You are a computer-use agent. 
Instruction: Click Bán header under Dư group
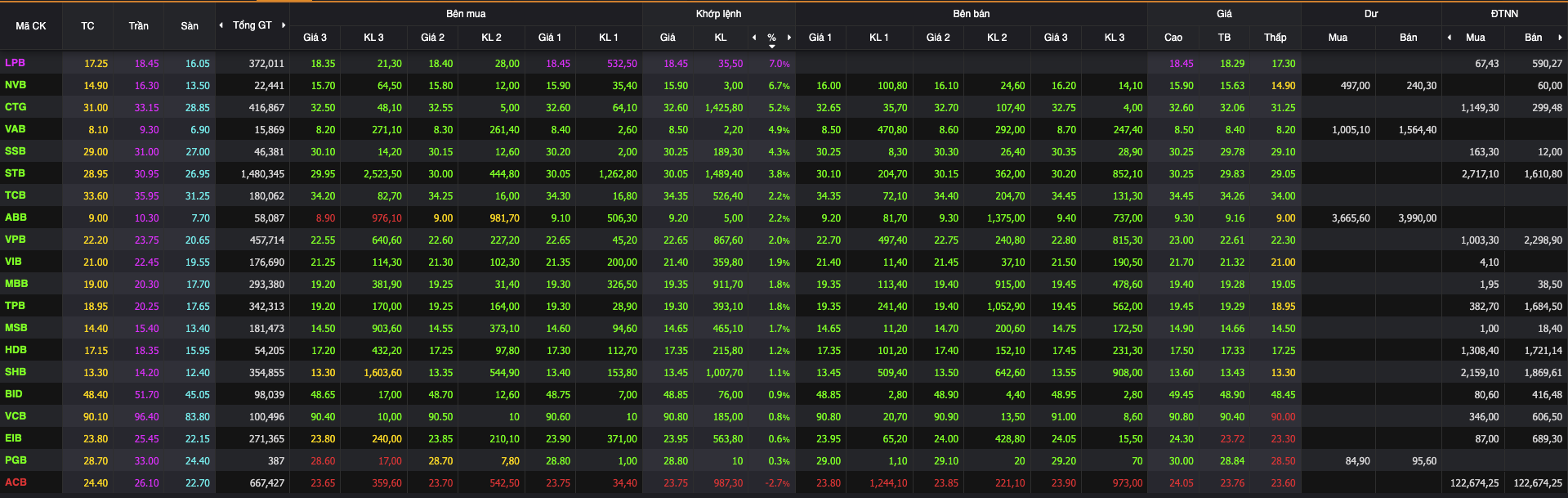1408,38
